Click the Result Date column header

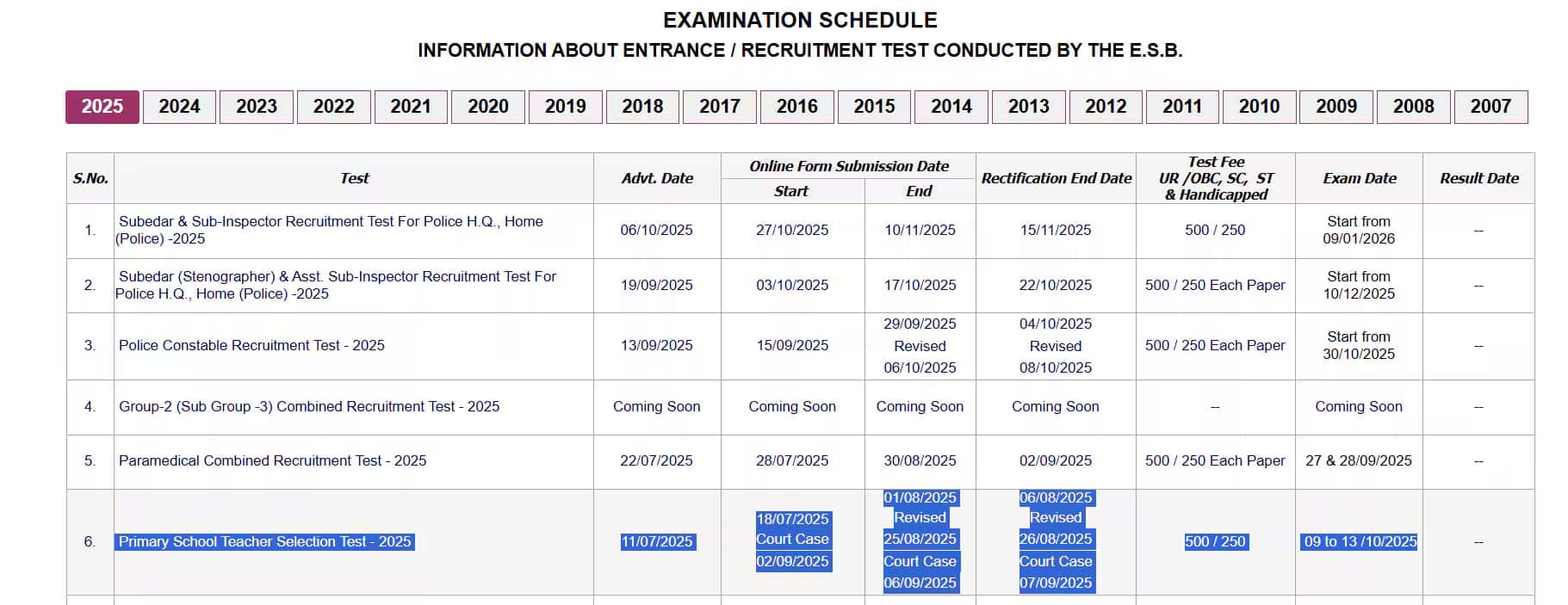1478,178
